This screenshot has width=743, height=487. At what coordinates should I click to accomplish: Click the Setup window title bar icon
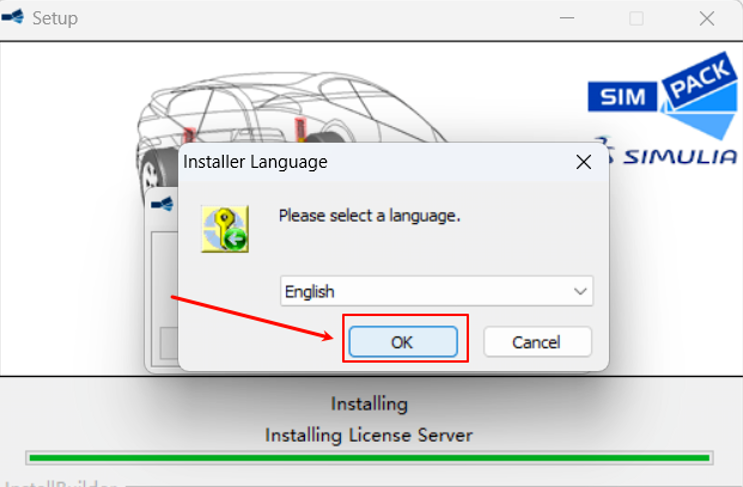14,18
